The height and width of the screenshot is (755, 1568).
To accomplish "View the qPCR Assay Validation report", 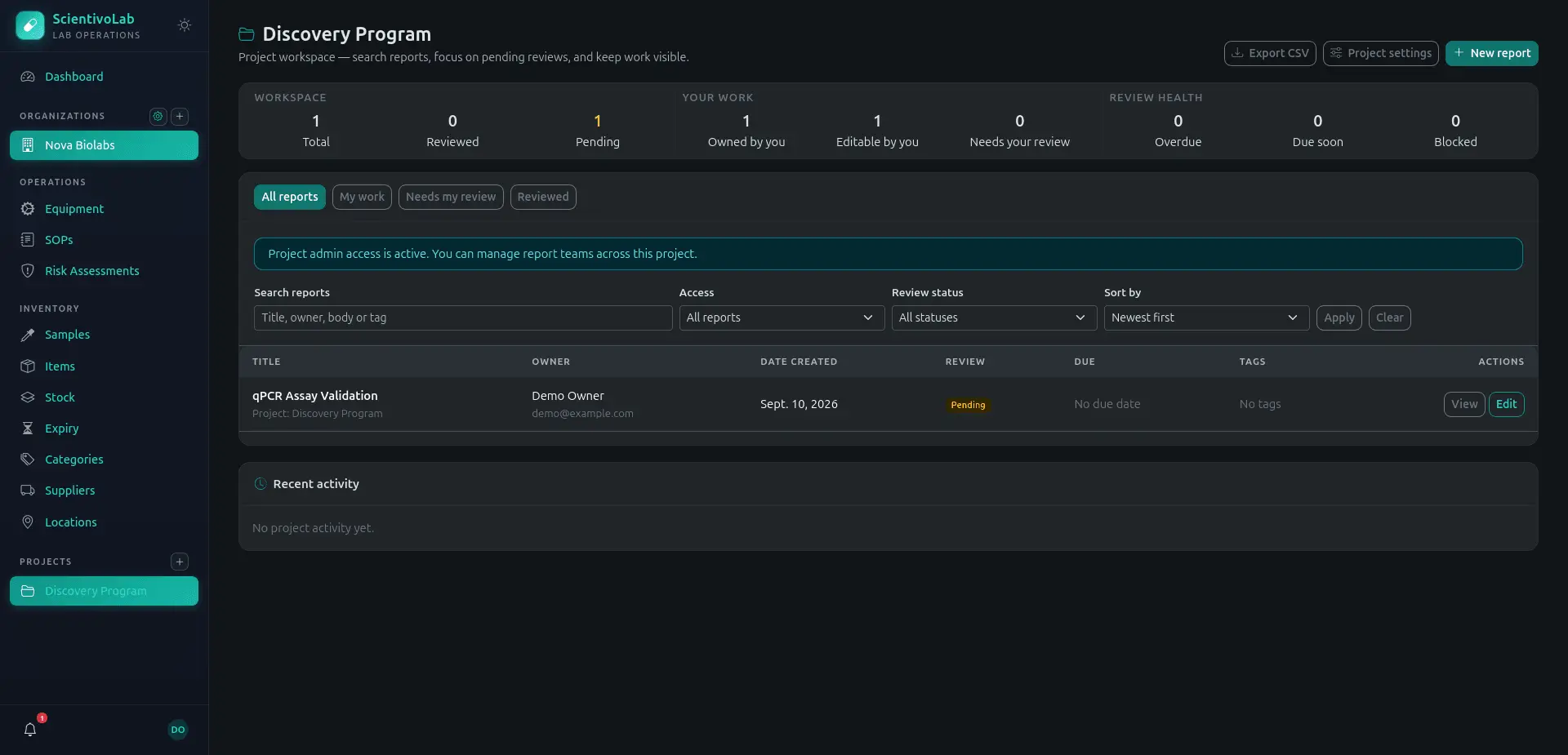I will coord(1464,404).
